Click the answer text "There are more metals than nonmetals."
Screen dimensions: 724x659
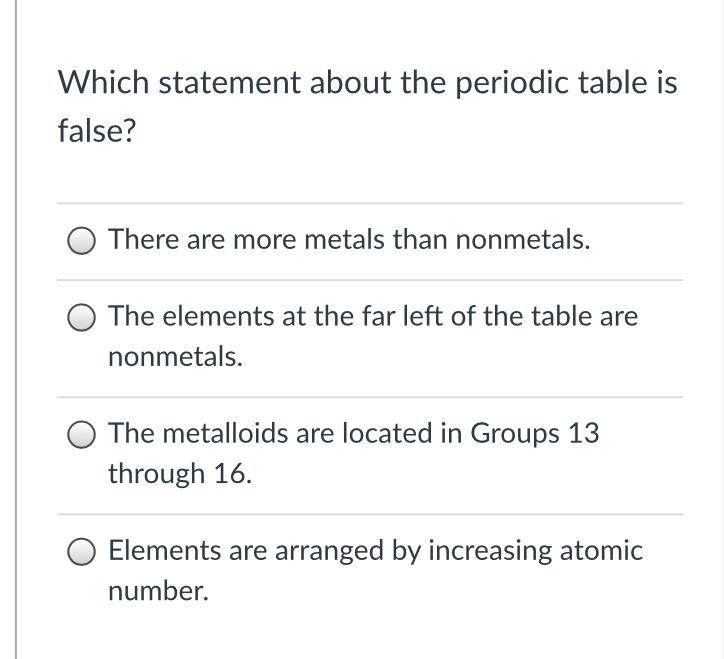pos(349,240)
